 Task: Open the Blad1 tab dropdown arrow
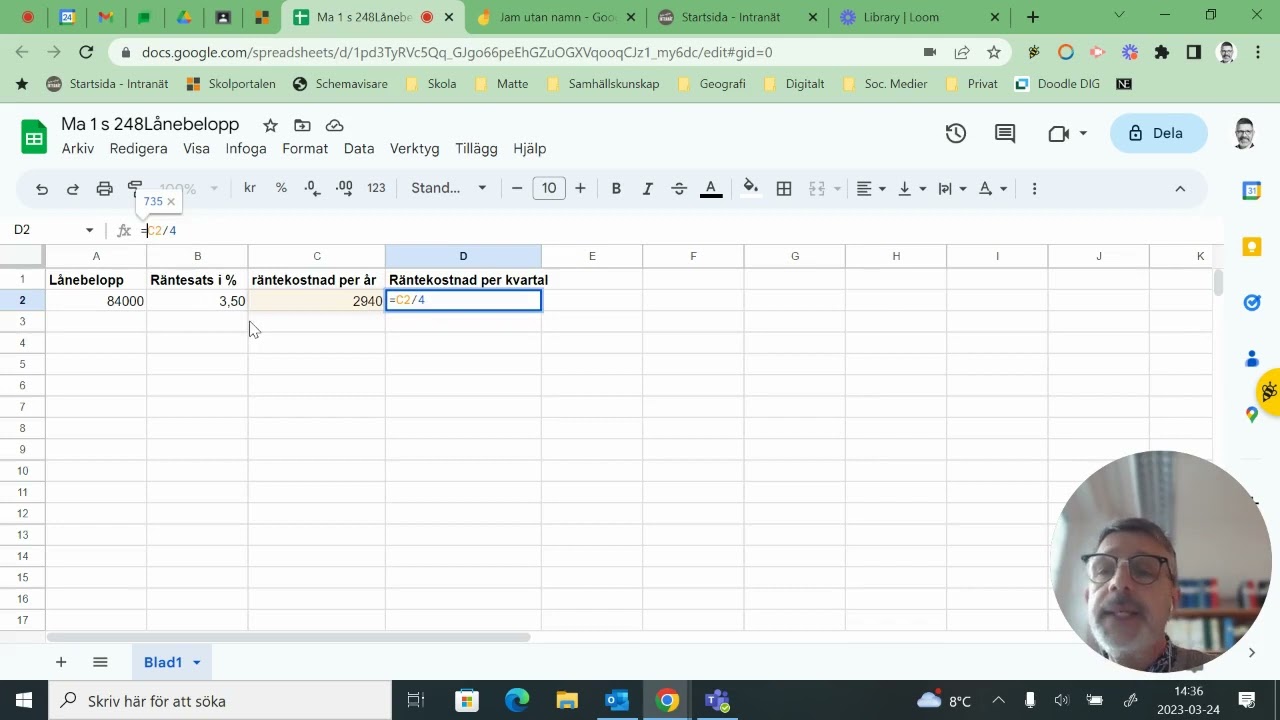[x=197, y=663]
